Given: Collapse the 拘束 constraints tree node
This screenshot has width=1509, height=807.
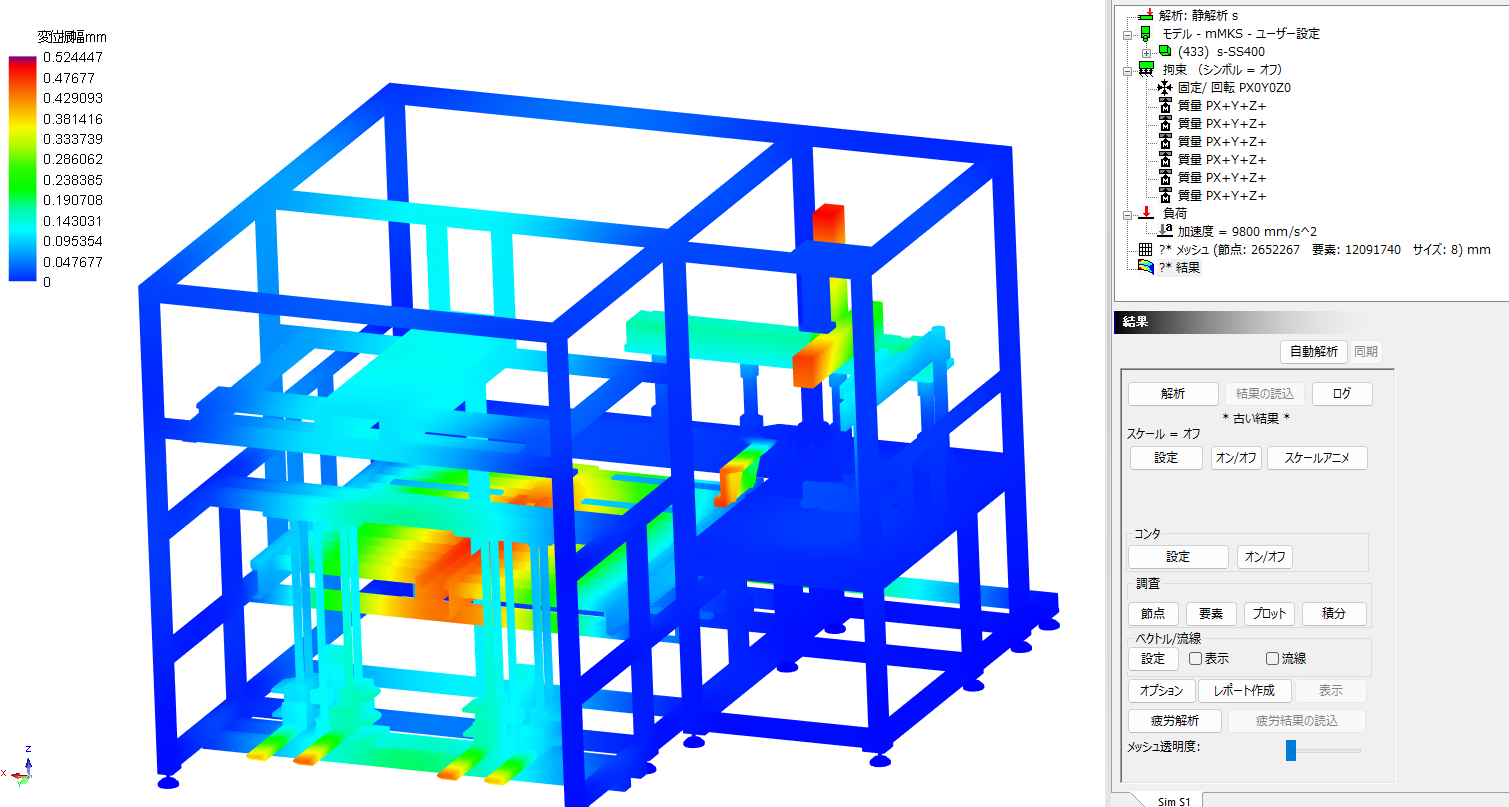Looking at the screenshot, I should (x=1128, y=70).
